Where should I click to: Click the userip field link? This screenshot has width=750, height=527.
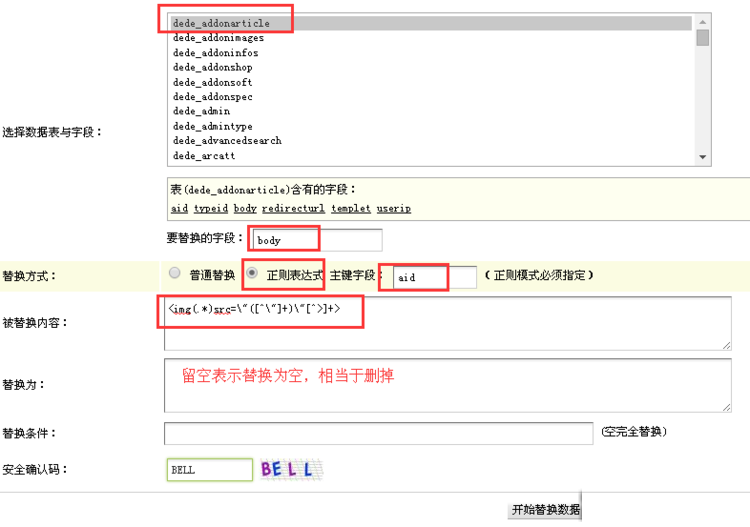point(394,209)
